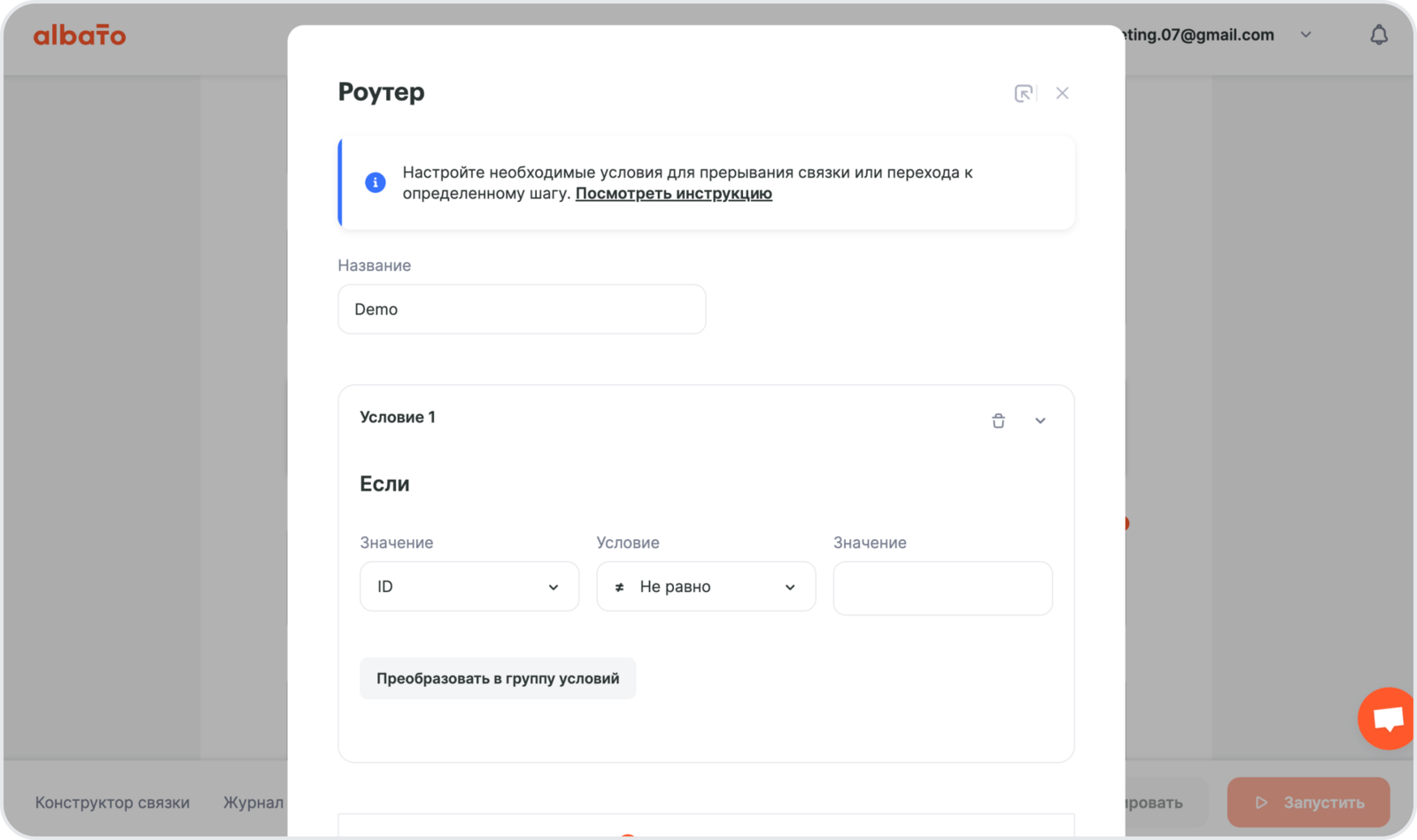Expand the account email dropdown
The width and height of the screenshot is (1417, 840).
[x=1305, y=35]
